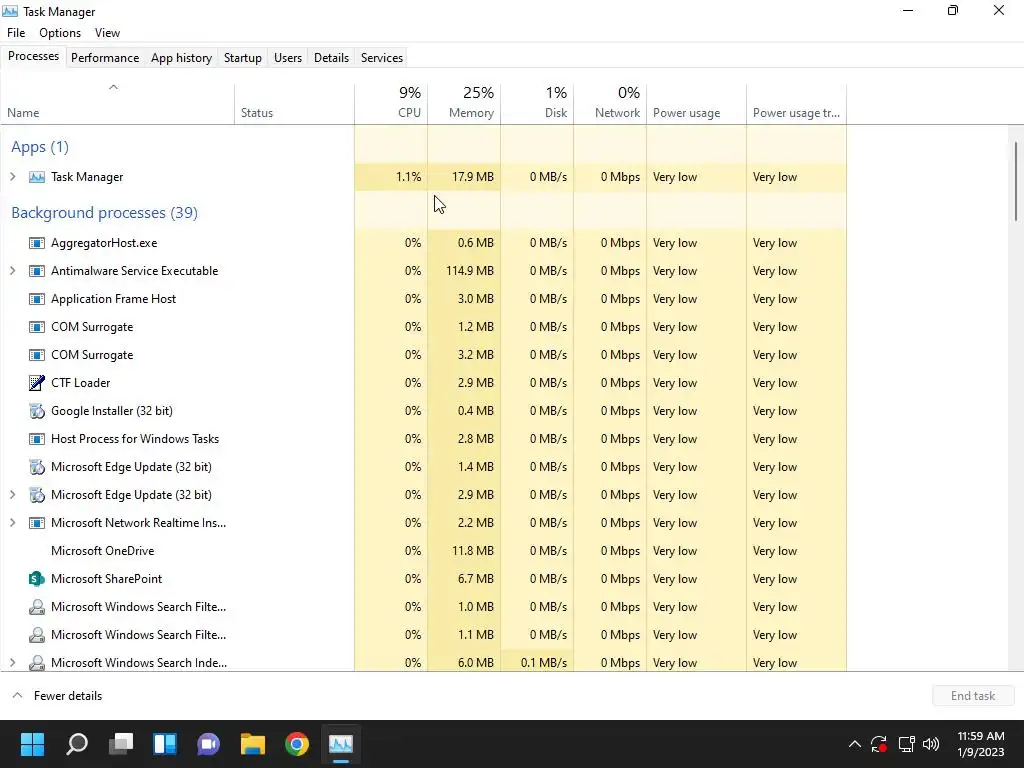Show hidden system tray icons
1024x768 pixels.
854,744
